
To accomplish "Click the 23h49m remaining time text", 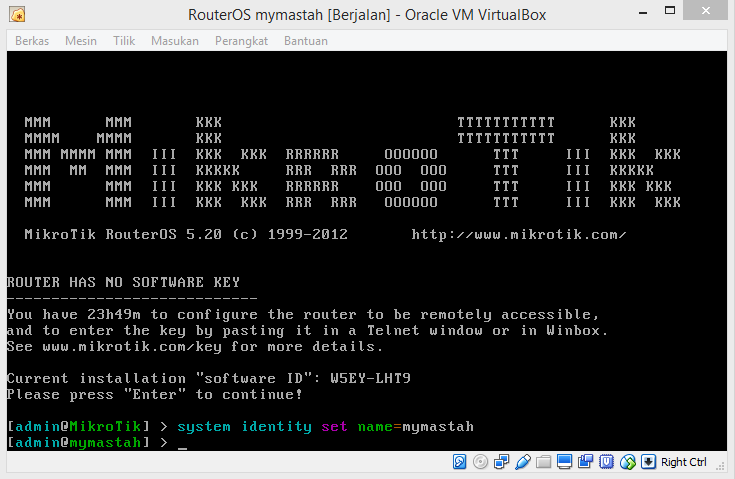I will pos(114,314).
